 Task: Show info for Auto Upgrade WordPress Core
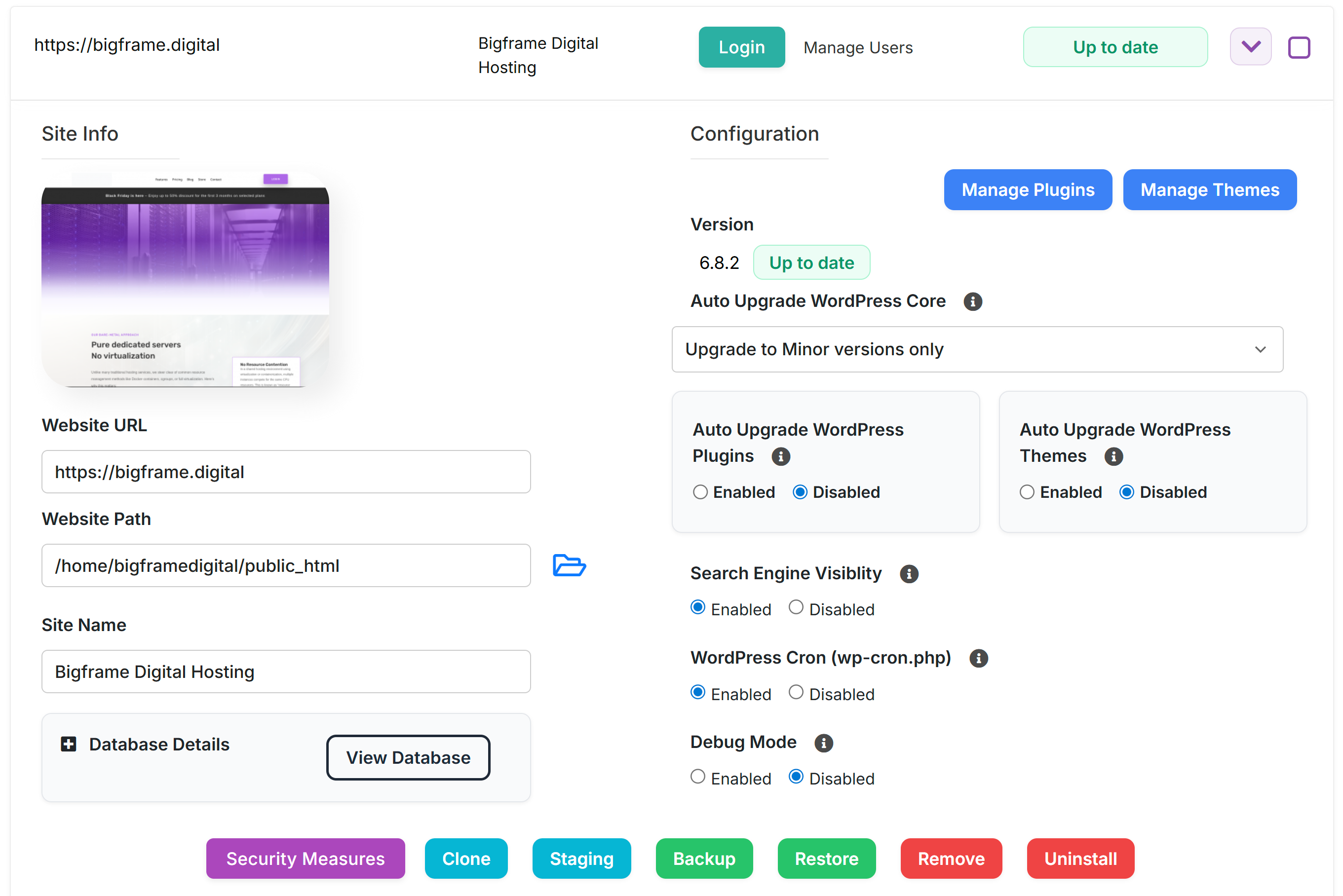pos(973,301)
